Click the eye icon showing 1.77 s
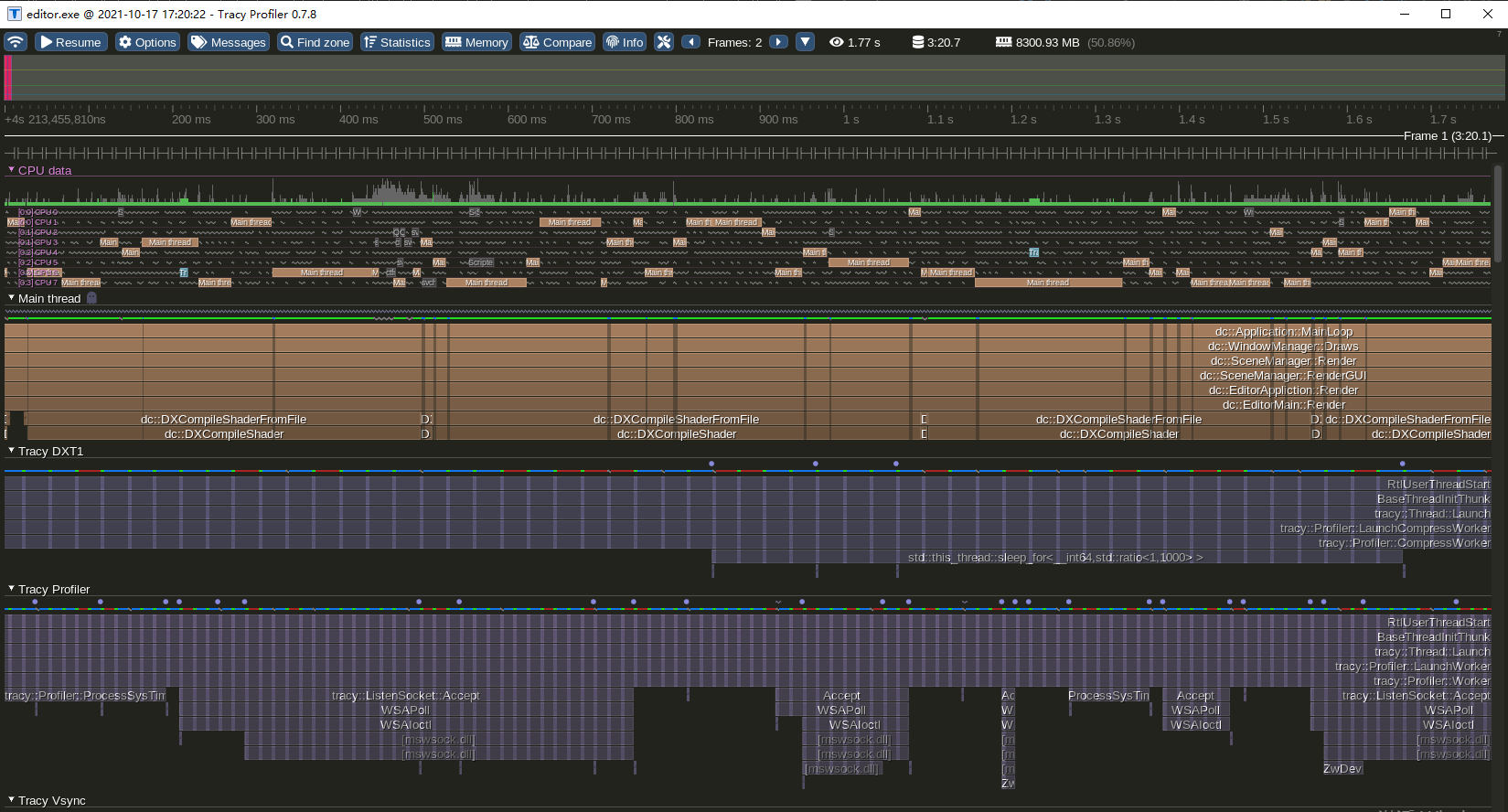This screenshot has height=812, width=1508. pos(836,42)
